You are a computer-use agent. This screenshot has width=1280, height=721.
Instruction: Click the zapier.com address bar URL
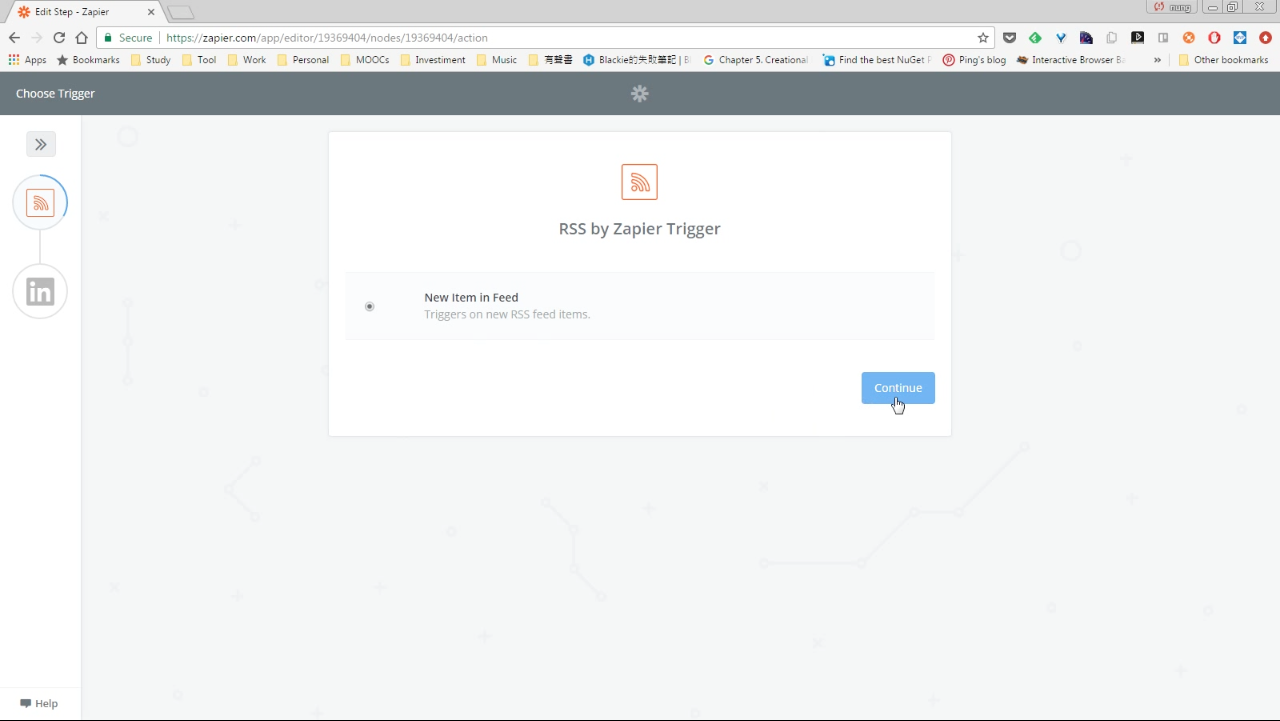coord(327,38)
